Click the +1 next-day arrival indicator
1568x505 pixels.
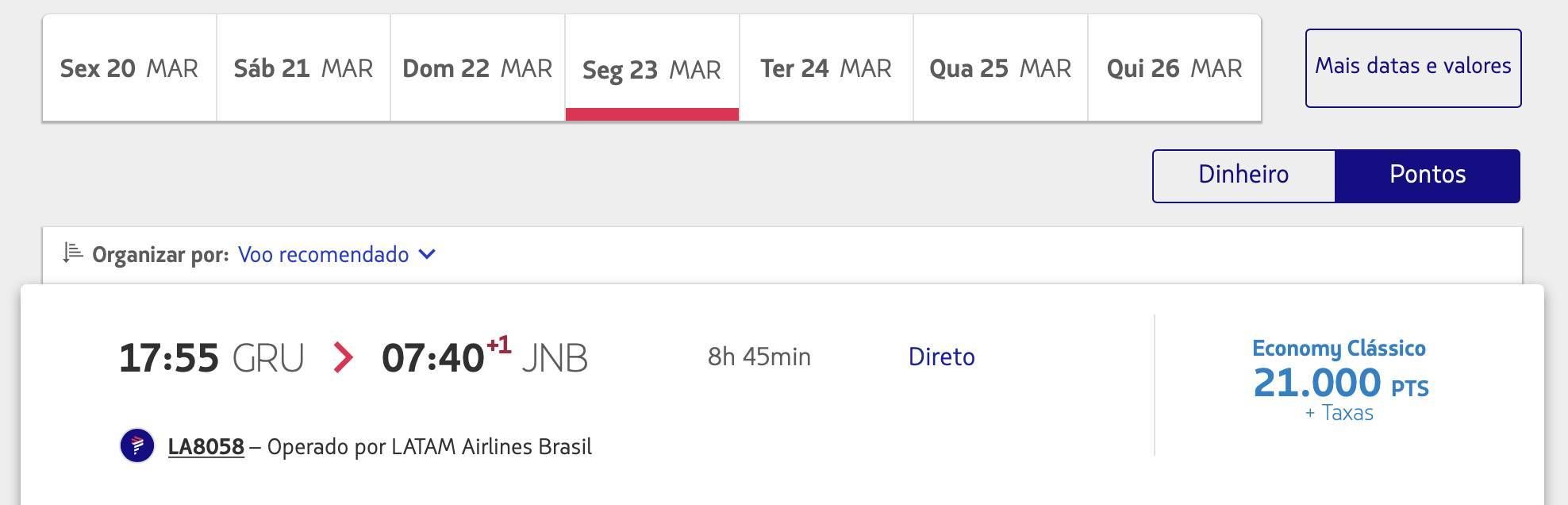(499, 345)
